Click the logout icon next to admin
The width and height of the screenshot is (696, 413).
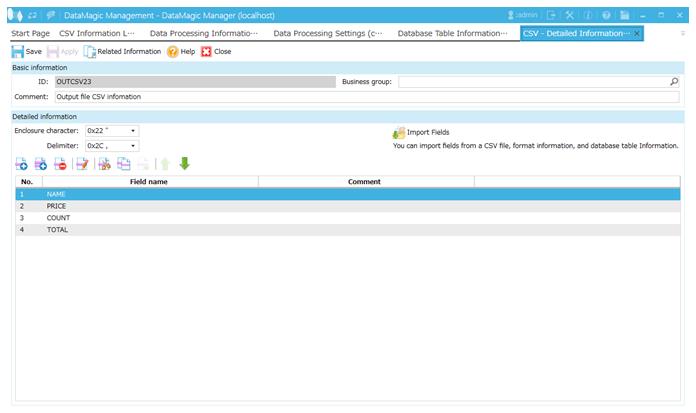pyautogui.click(x=551, y=15)
